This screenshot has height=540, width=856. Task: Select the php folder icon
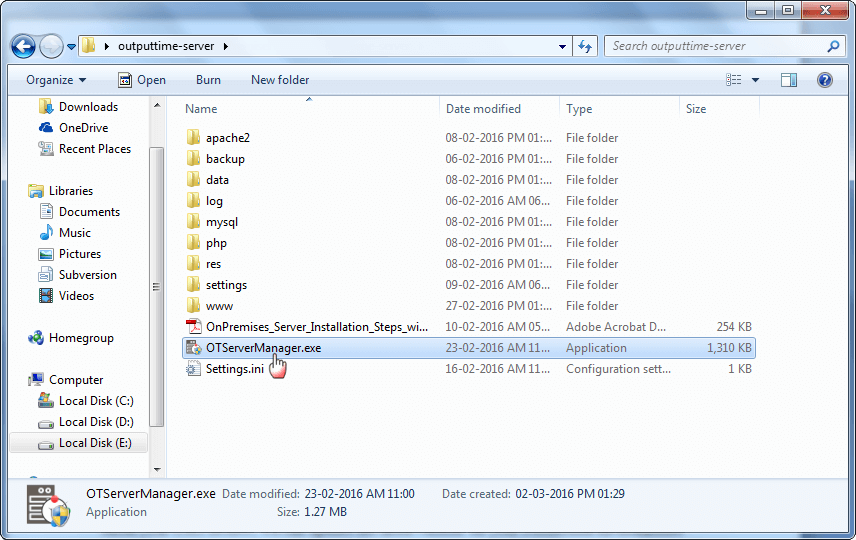(x=193, y=243)
